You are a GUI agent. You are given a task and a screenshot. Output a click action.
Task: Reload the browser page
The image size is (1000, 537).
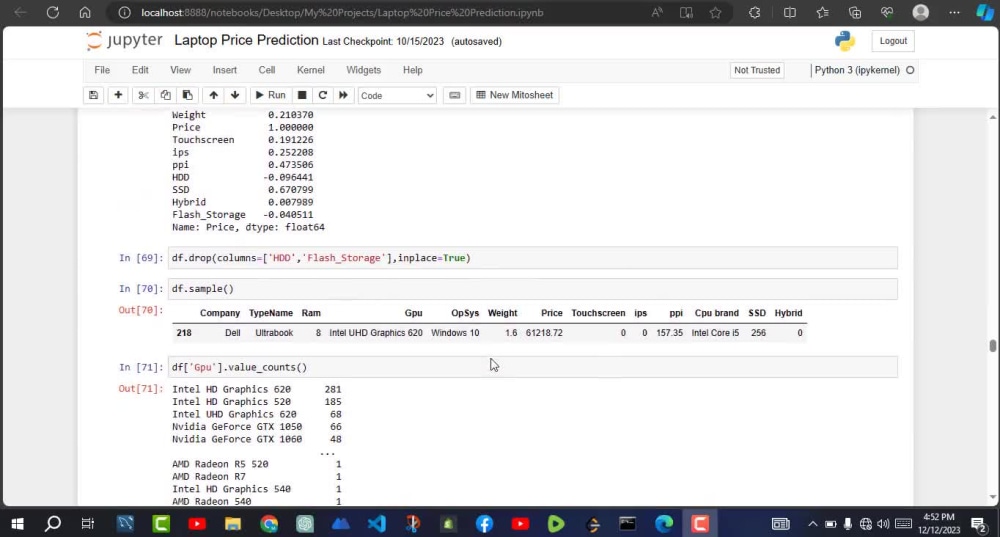pos(52,12)
